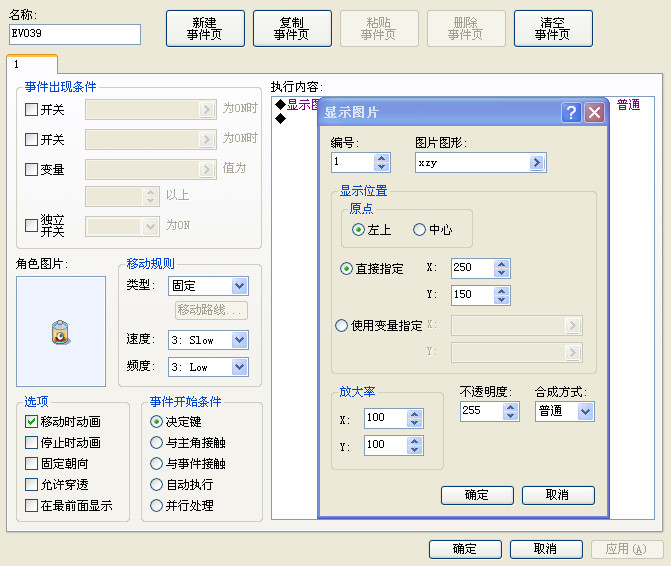The height and width of the screenshot is (566, 671).
Task: Open the 频度 3: Low dropdown
Action: point(239,367)
